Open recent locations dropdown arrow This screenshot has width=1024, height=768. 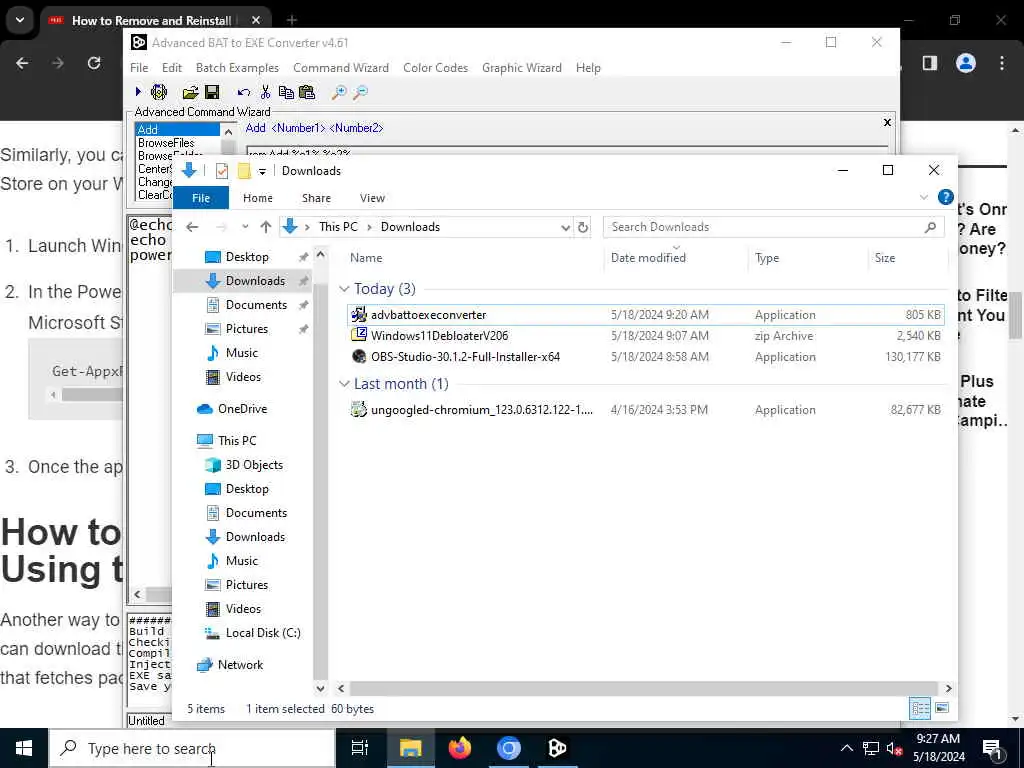click(x=245, y=227)
